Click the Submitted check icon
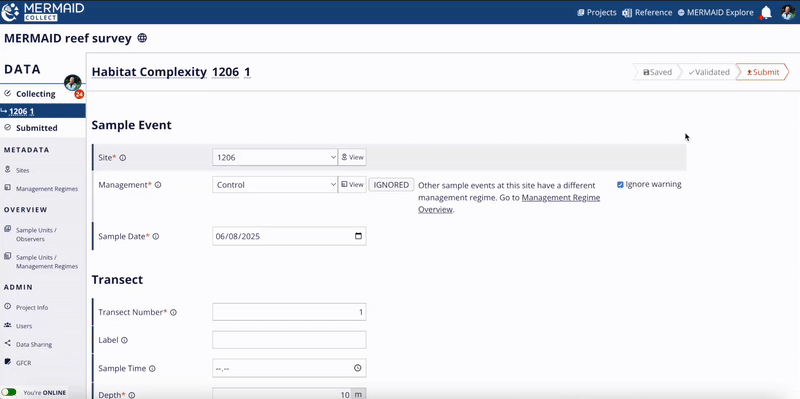800x399 pixels. (7, 128)
